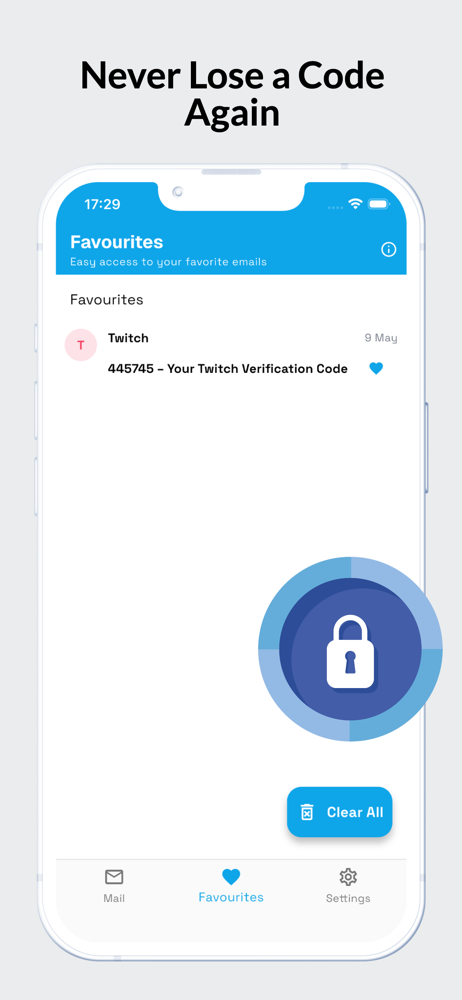The height and width of the screenshot is (1000, 462).
Task: Unfavourite the Twitch email via heart icon
Action: [x=376, y=368]
